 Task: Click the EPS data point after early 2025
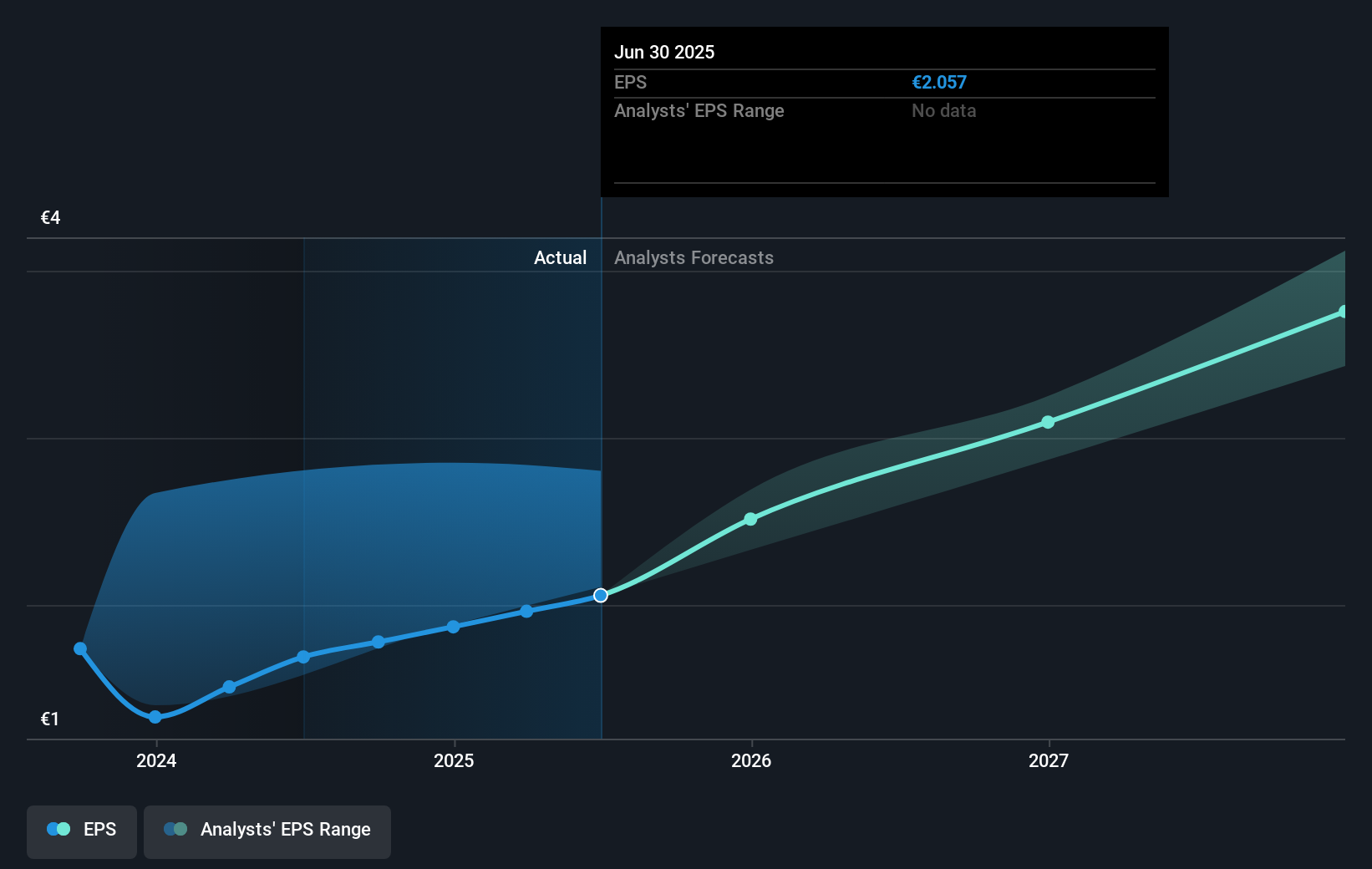[526, 611]
